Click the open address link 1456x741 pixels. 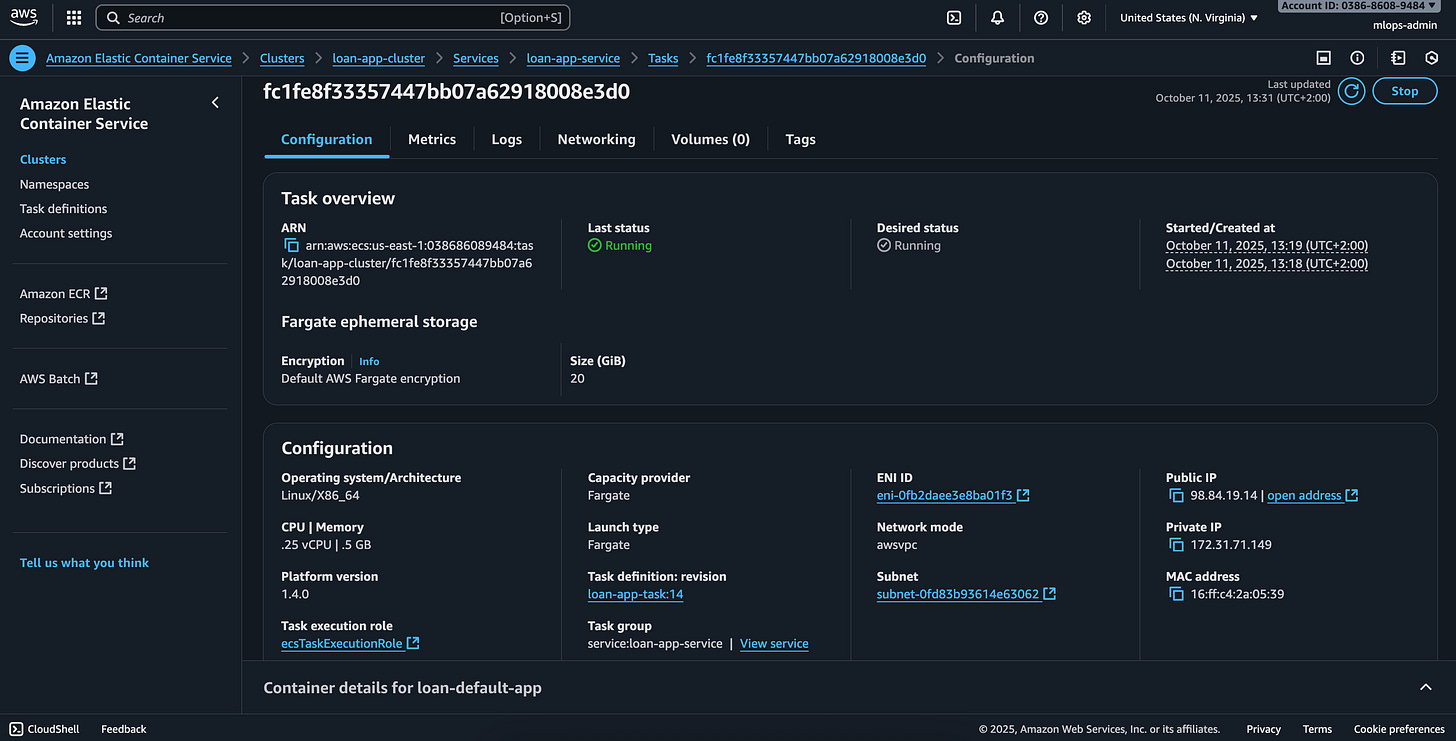tap(1312, 495)
